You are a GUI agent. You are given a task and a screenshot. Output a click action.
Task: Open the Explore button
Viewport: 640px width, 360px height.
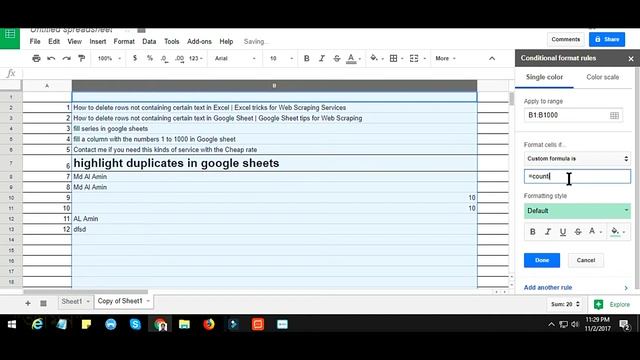coord(612,304)
